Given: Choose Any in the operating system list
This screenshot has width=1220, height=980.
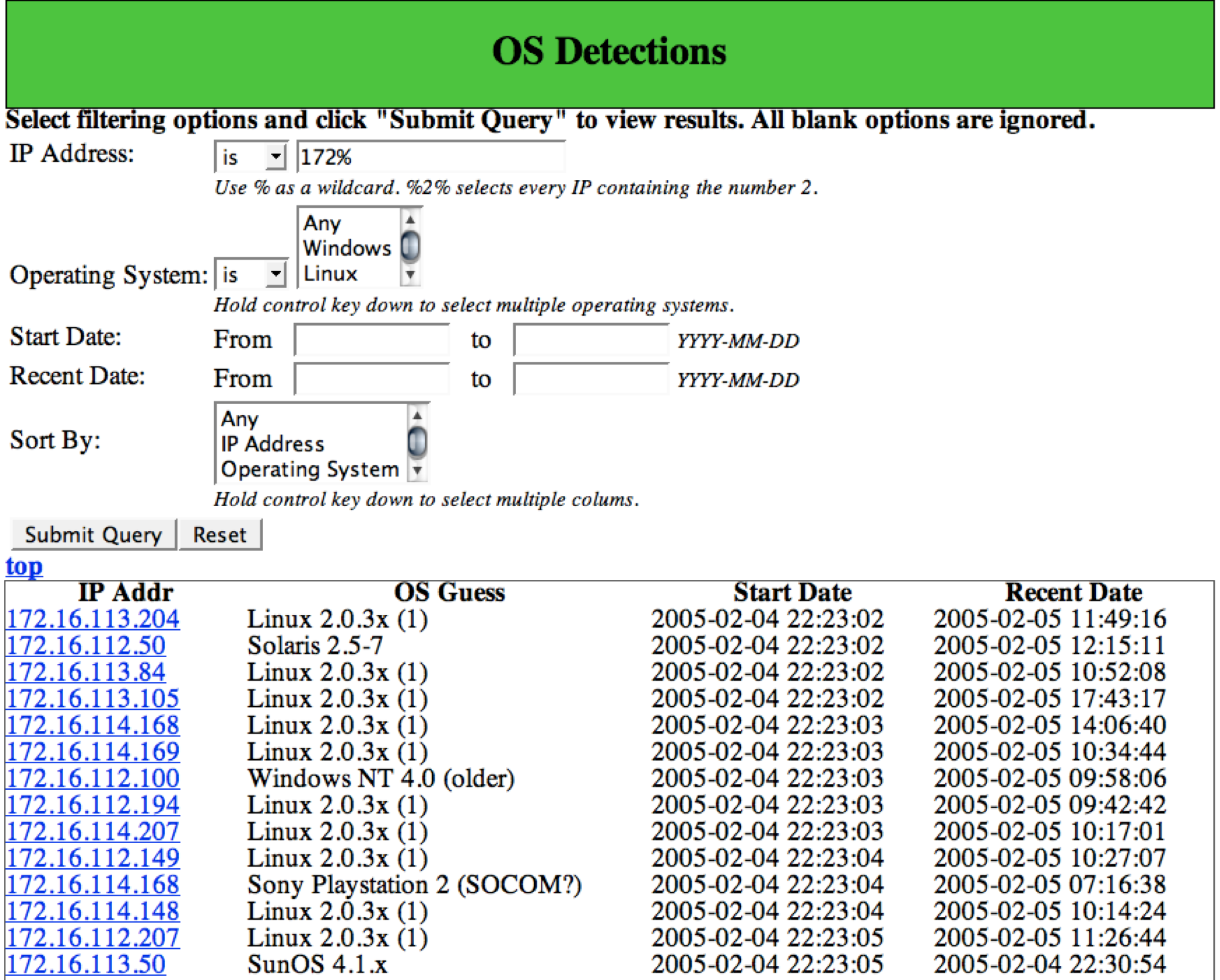Looking at the screenshot, I should tap(322, 223).
